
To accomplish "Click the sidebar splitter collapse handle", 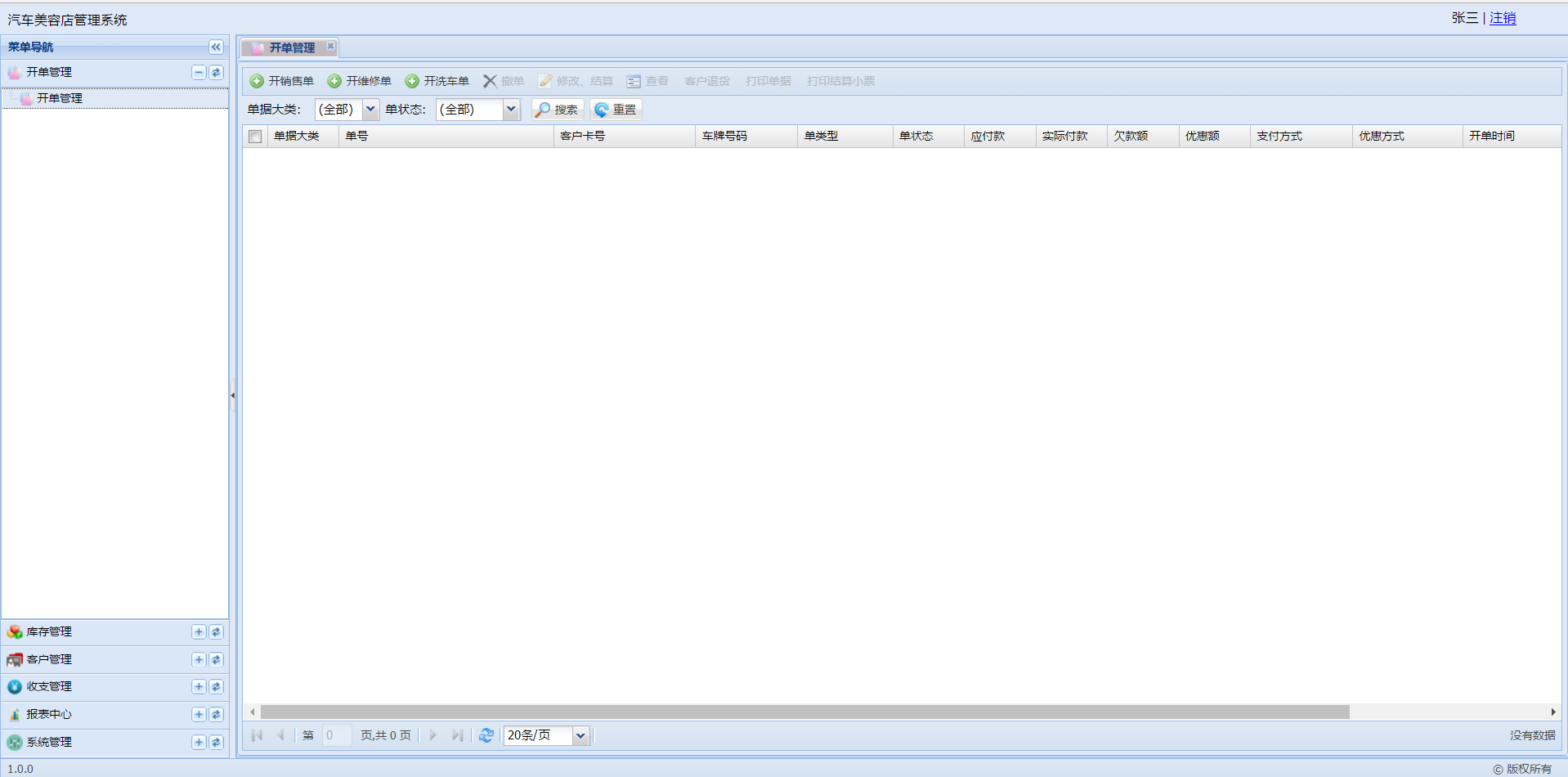I will pyautogui.click(x=233, y=396).
